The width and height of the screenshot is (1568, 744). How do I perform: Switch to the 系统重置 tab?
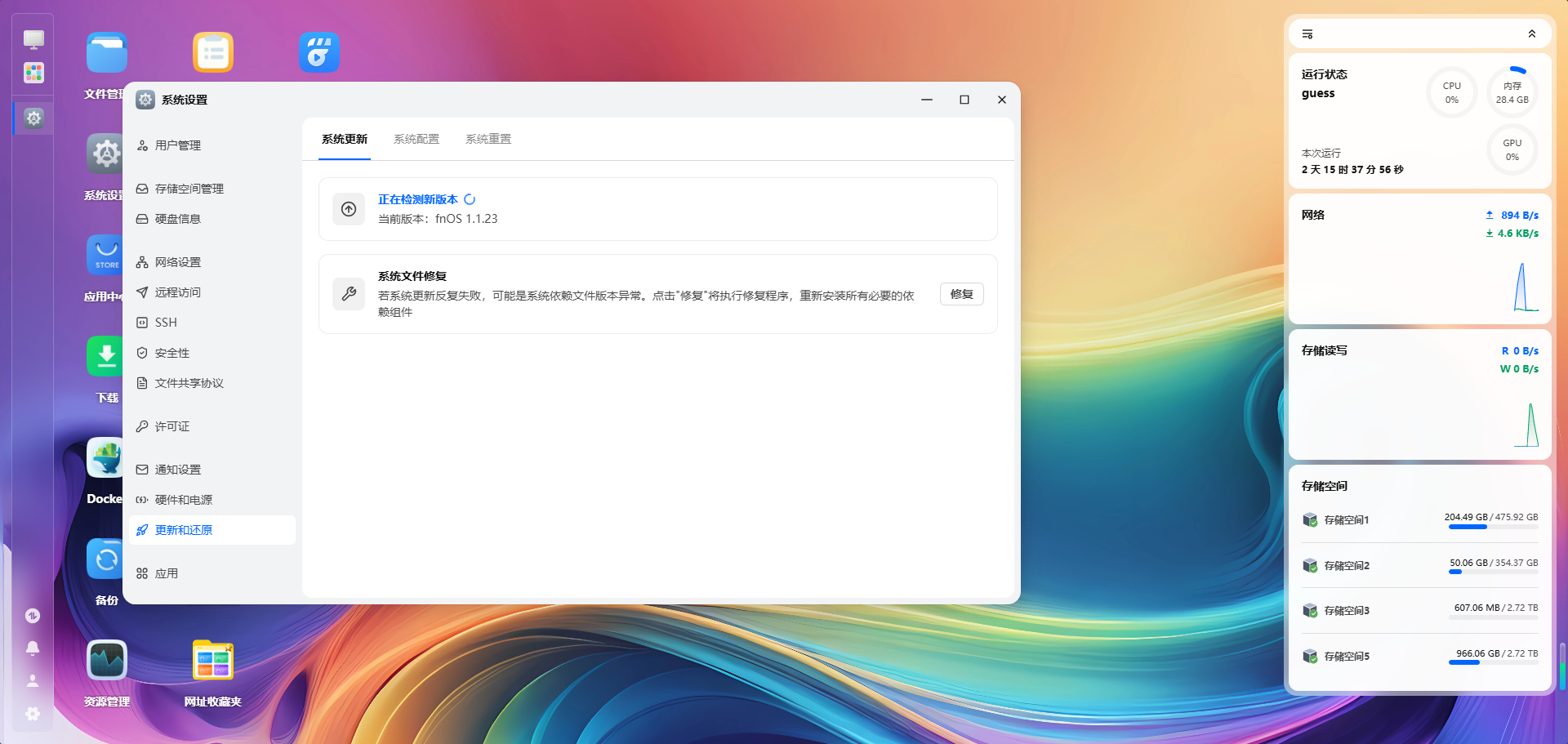[488, 139]
